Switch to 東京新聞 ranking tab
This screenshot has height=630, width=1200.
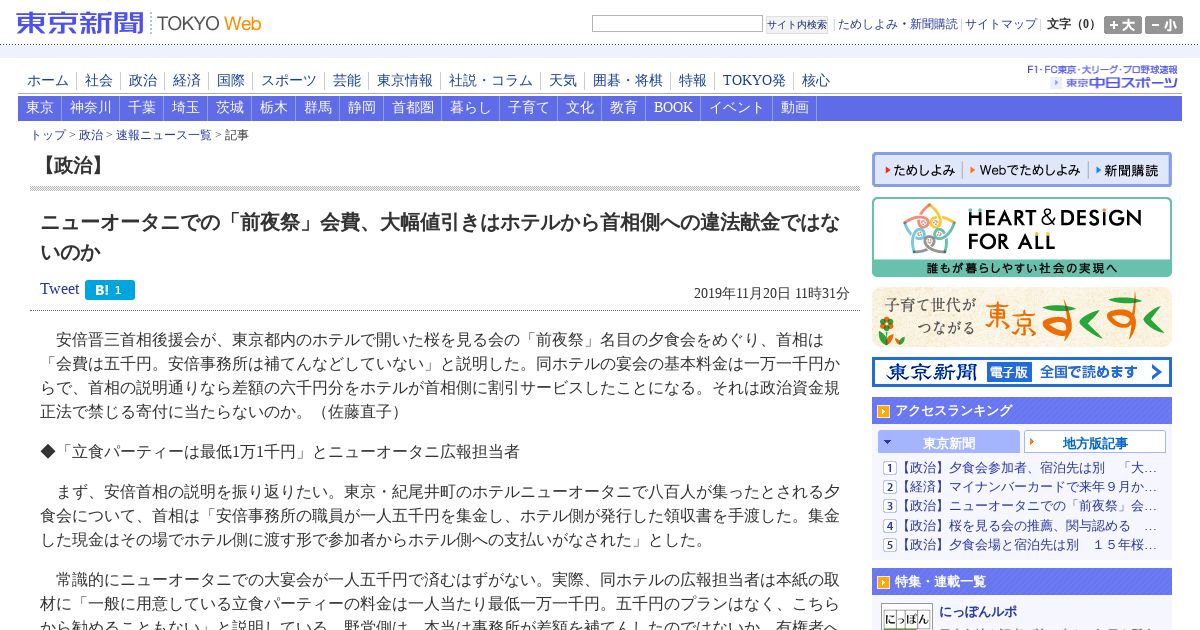coord(949,442)
